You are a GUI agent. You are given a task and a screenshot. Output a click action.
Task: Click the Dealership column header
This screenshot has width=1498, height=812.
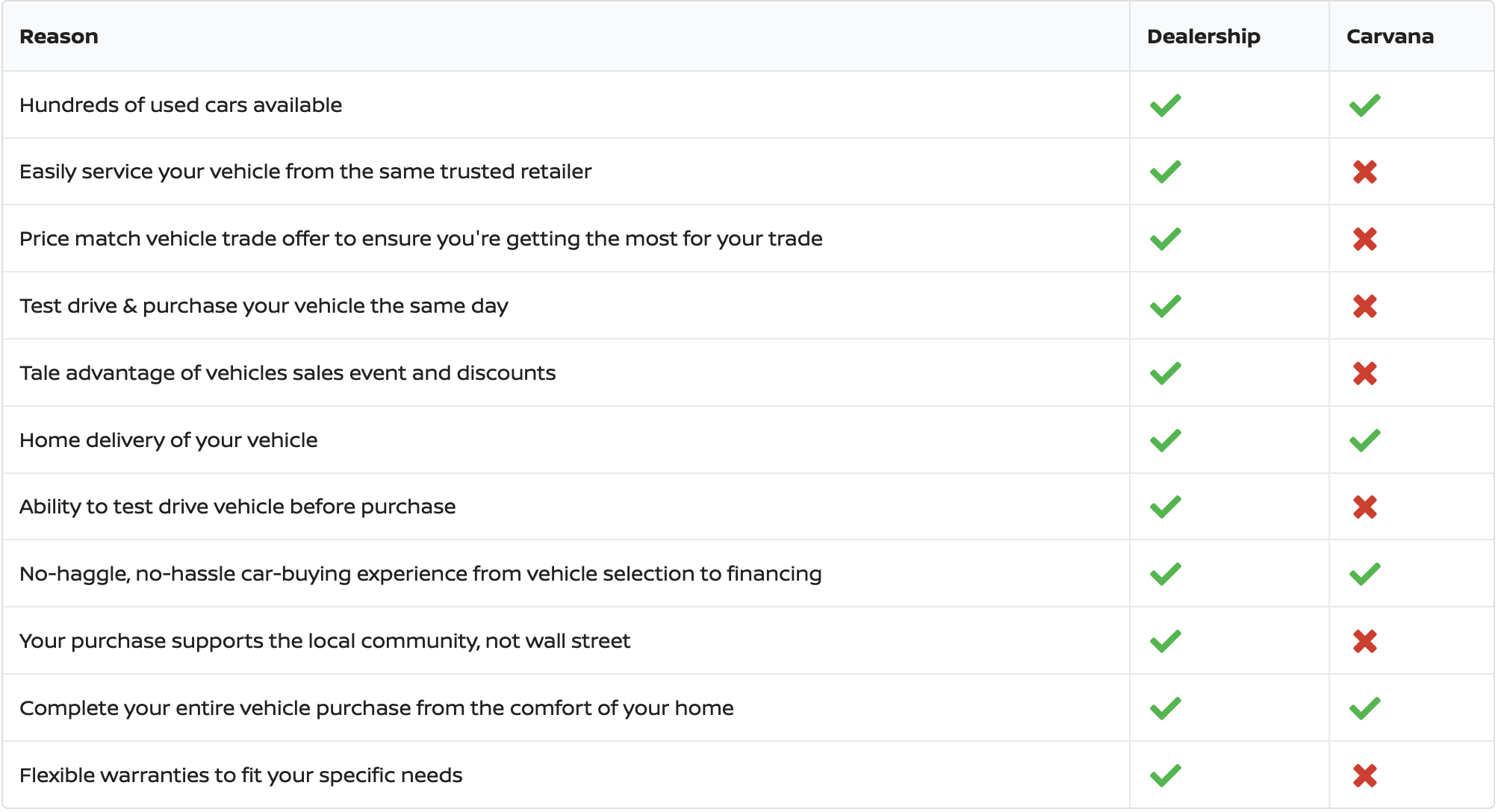point(1203,37)
